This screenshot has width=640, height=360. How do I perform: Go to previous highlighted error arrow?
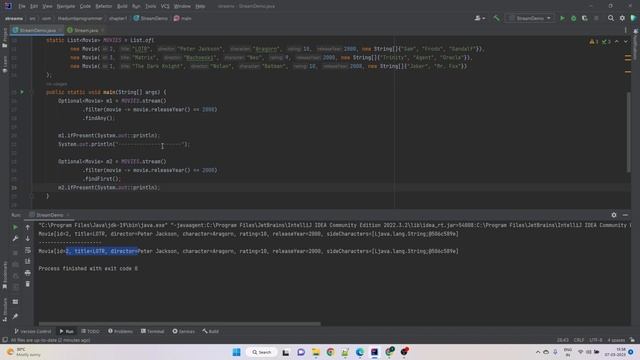[617, 42]
